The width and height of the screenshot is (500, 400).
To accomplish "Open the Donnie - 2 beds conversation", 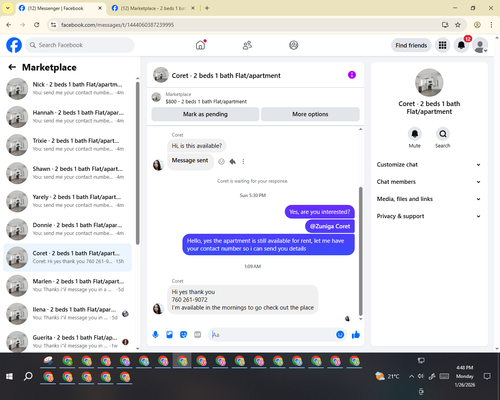I will point(68,229).
